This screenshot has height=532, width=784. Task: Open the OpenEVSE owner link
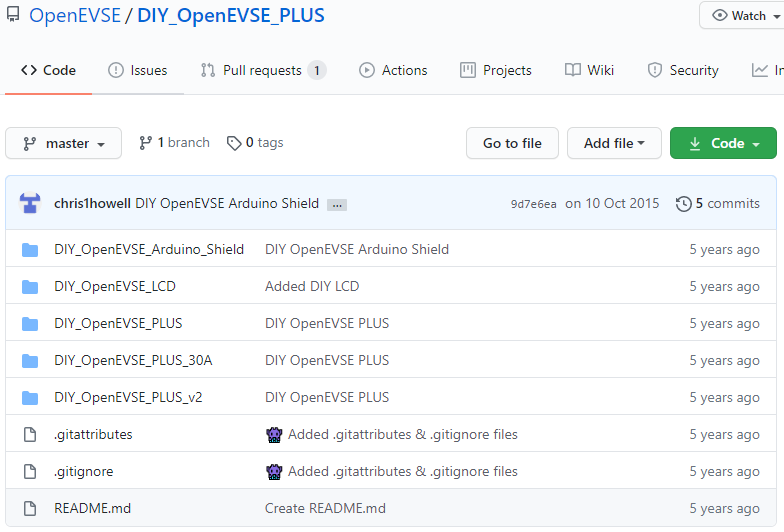pyautogui.click(x=75, y=16)
